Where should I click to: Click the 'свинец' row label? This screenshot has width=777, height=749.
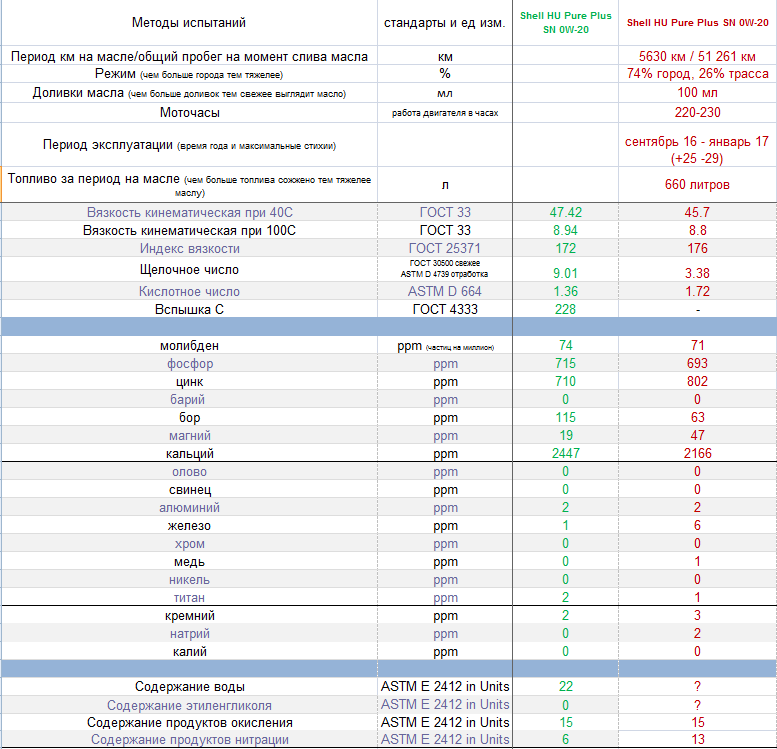point(190,490)
